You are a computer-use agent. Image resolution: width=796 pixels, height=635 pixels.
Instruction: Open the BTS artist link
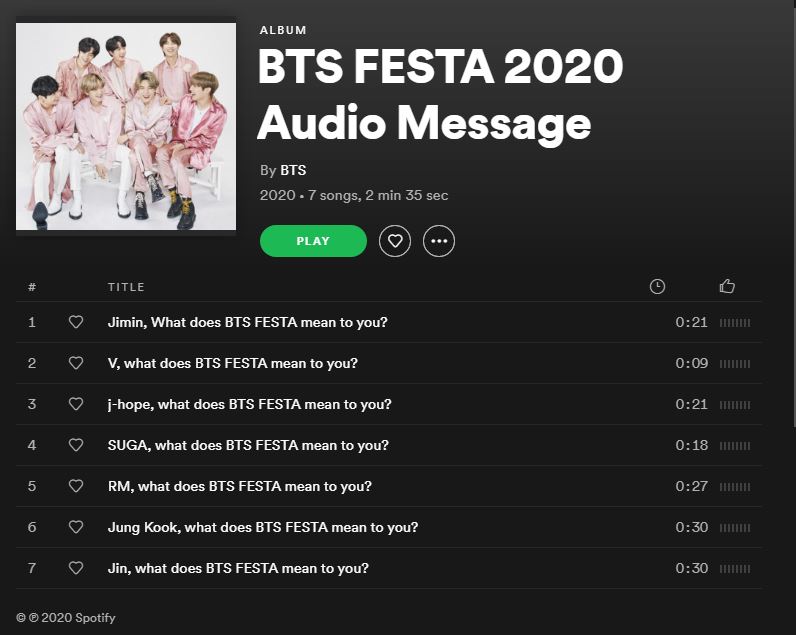tap(293, 170)
